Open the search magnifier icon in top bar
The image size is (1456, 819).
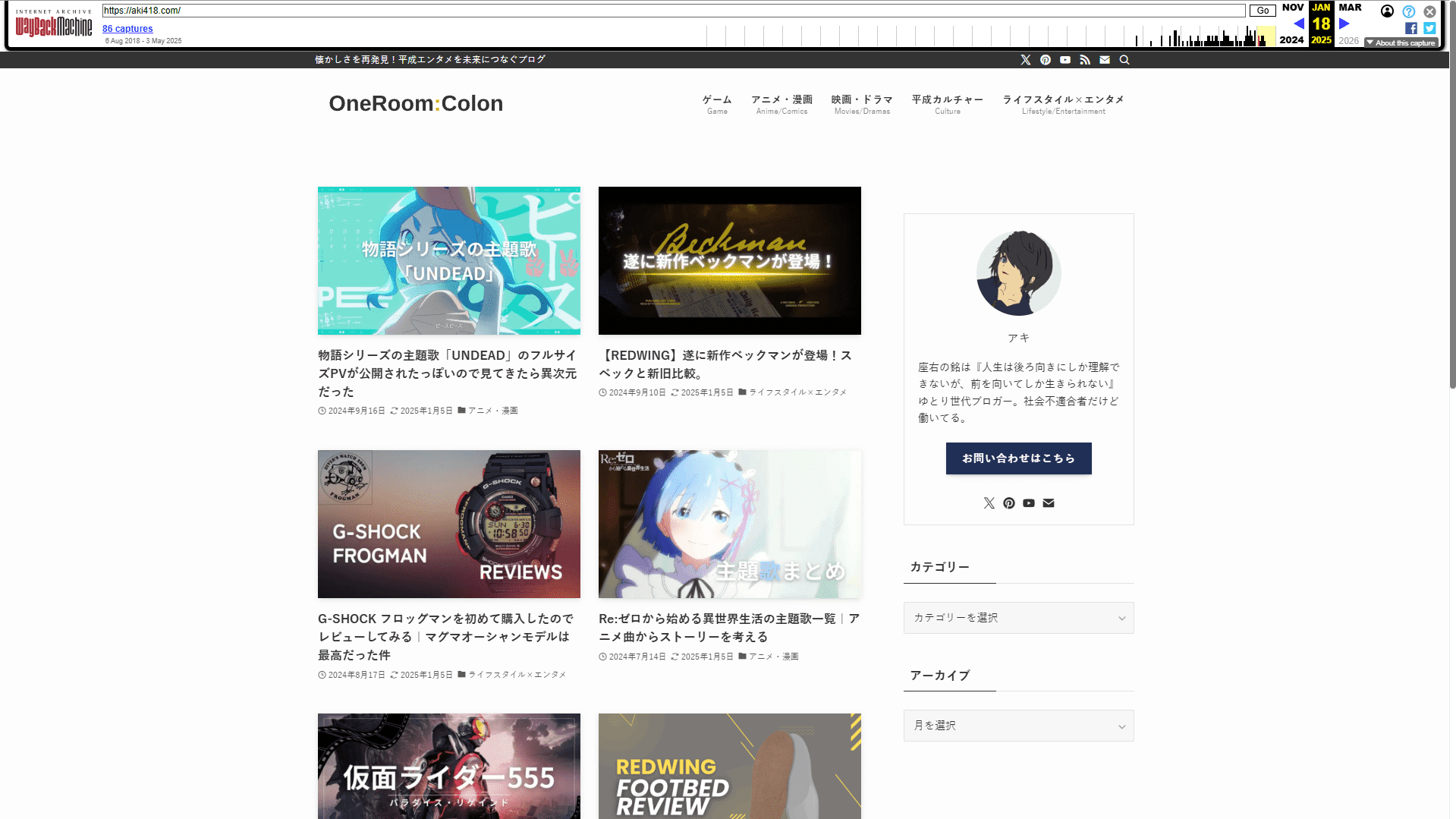tap(1124, 60)
